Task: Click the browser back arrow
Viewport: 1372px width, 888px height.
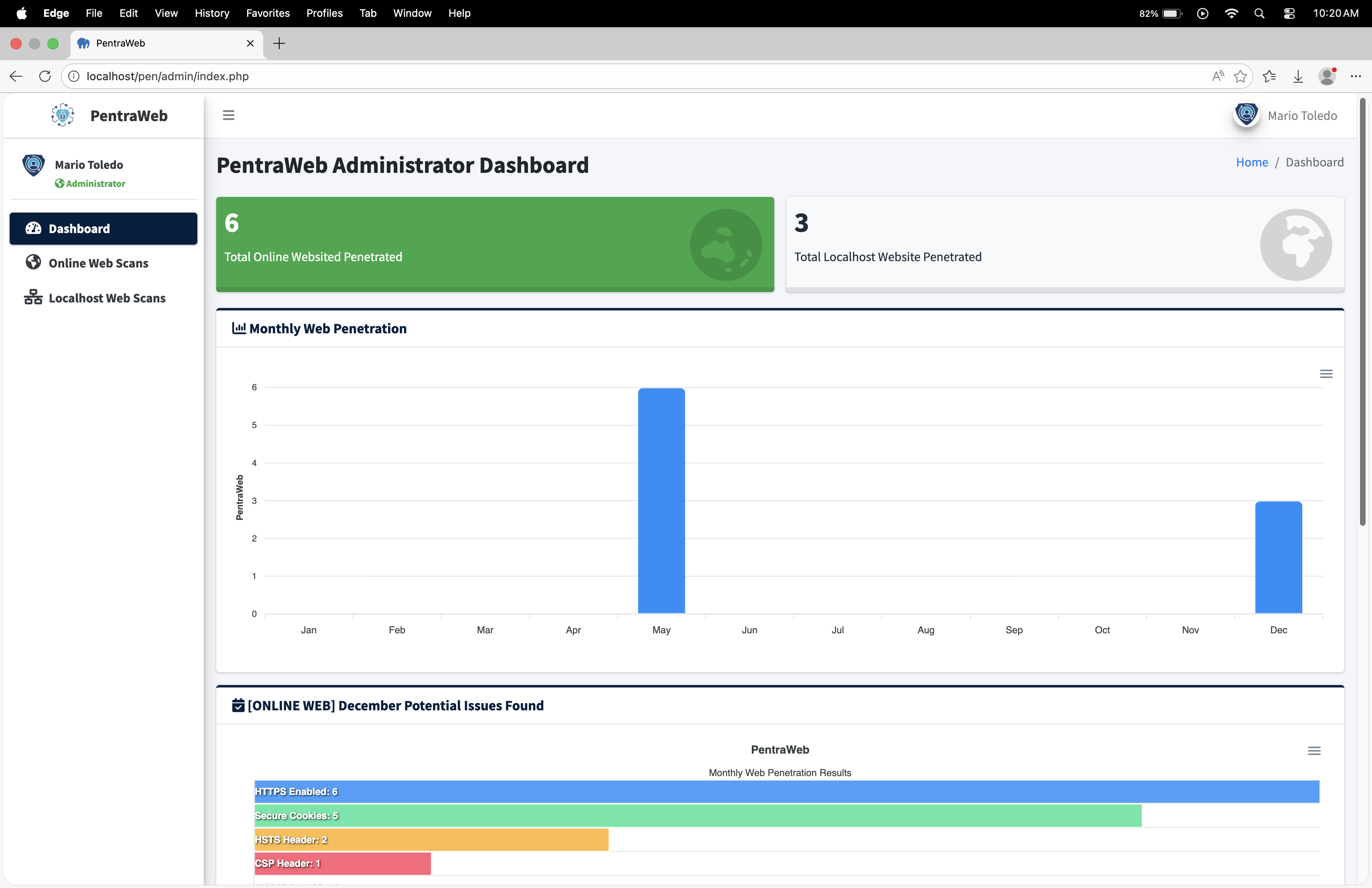Action: 16,76
